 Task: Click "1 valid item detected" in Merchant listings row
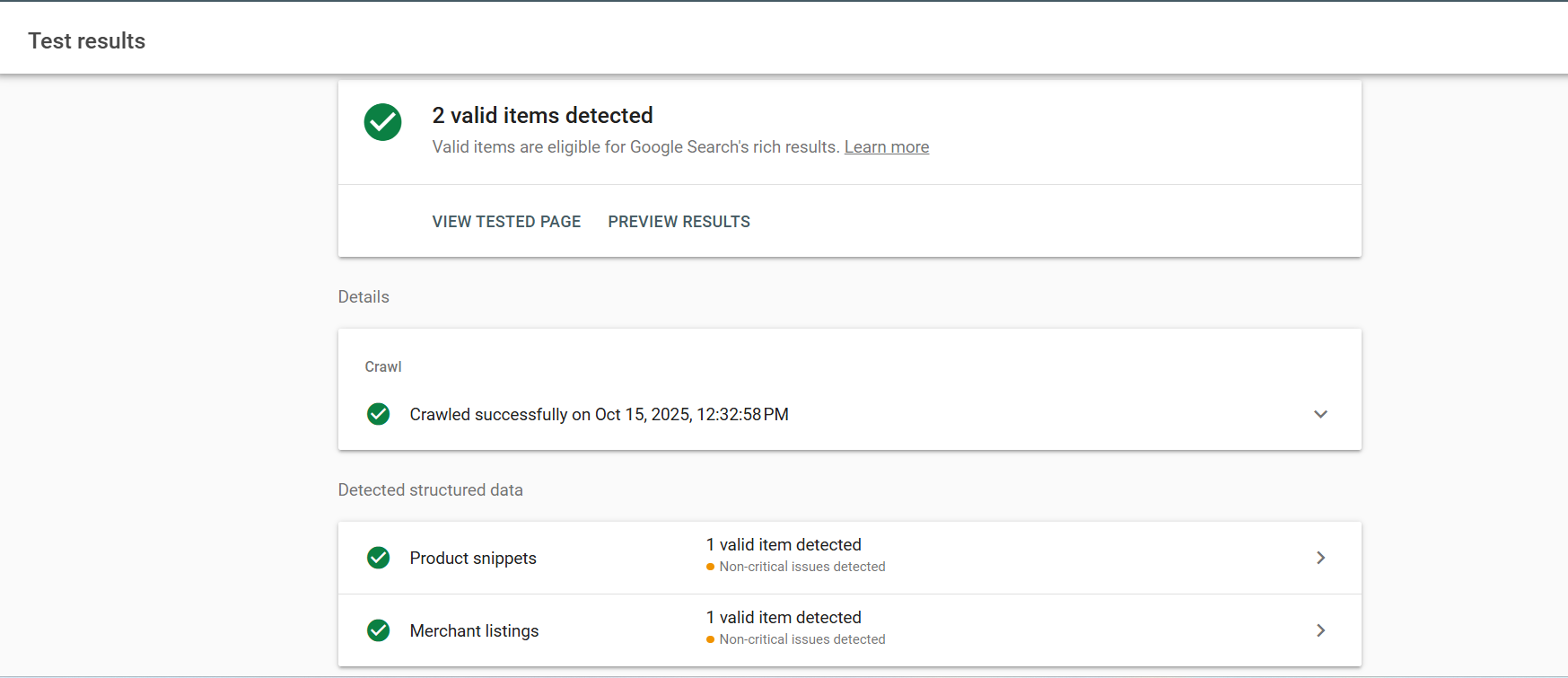click(x=784, y=618)
